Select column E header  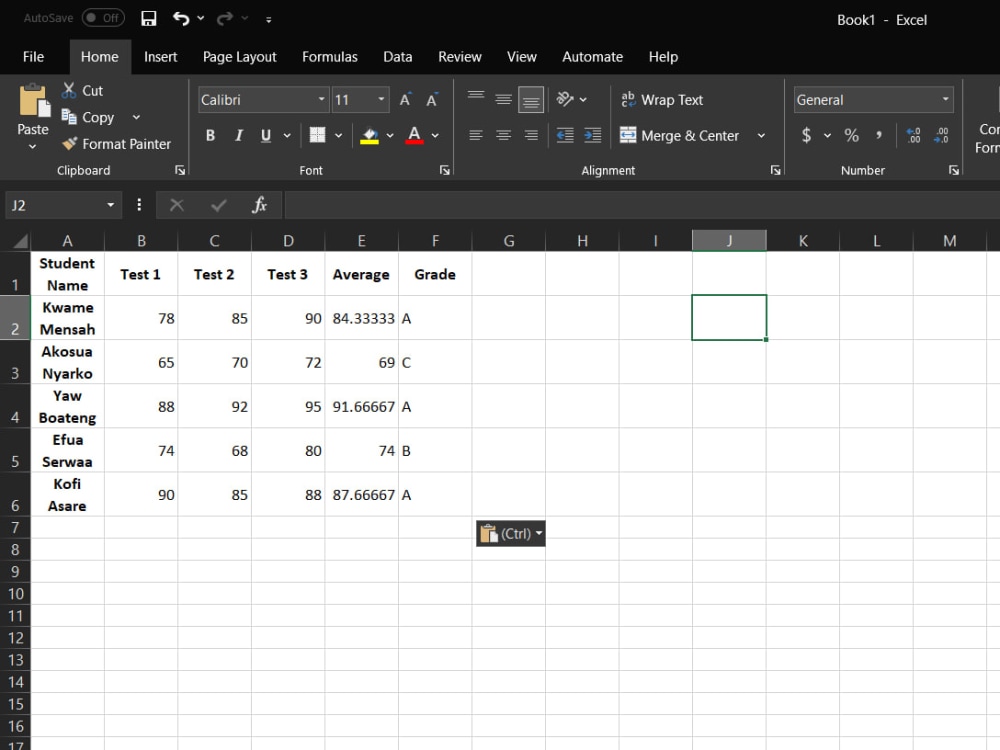(362, 240)
